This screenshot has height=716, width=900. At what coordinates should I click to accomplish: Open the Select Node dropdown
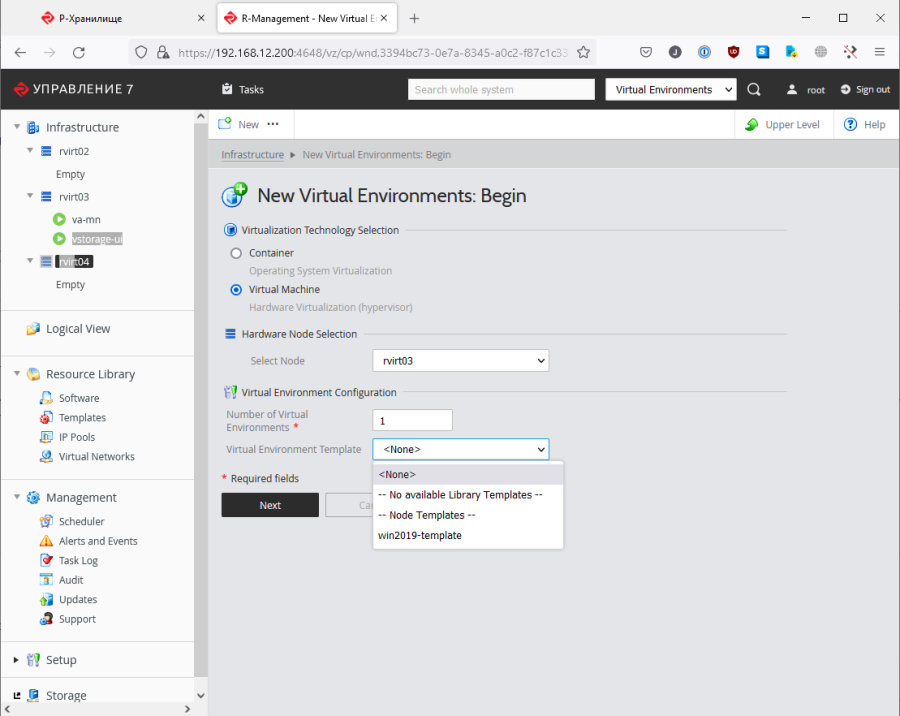pyautogui.click(x=460, y=360)
